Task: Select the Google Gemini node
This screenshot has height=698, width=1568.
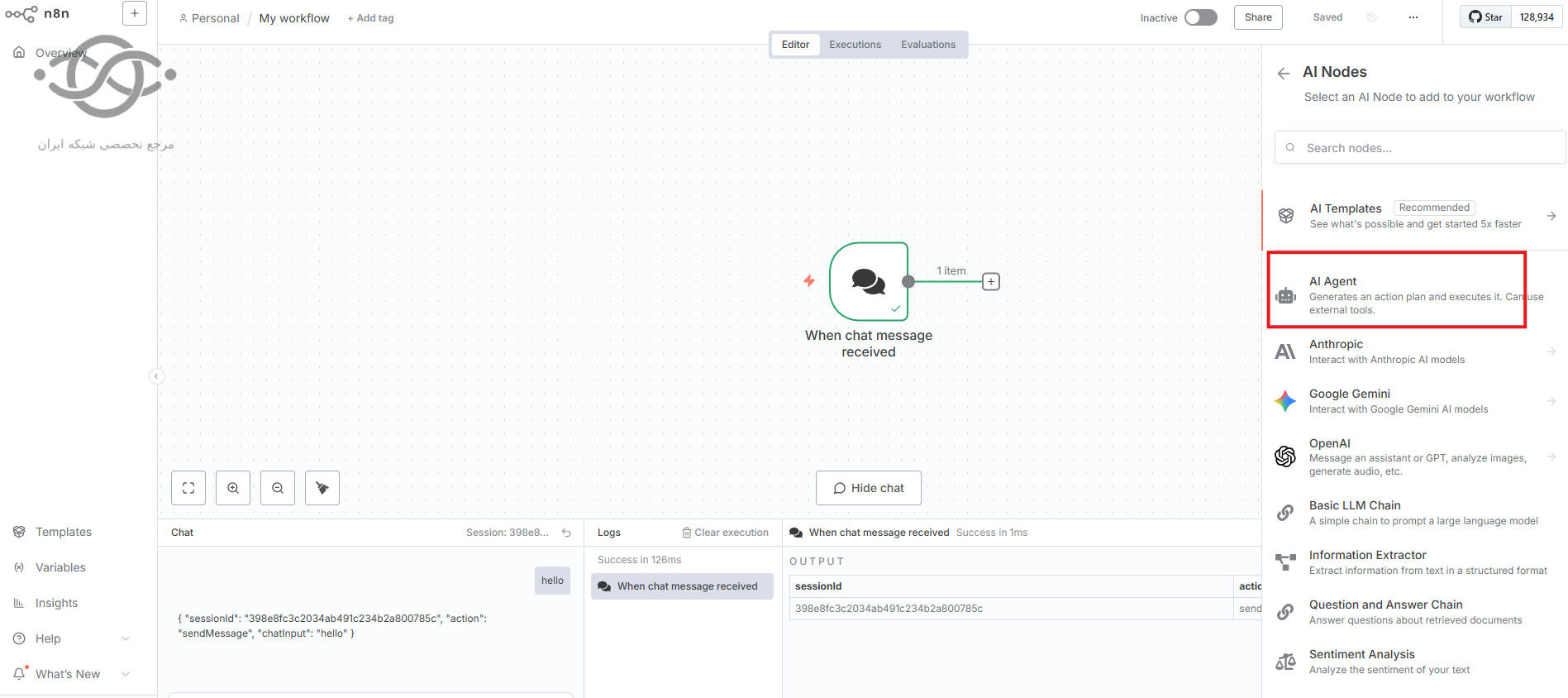Action: 1414,401
